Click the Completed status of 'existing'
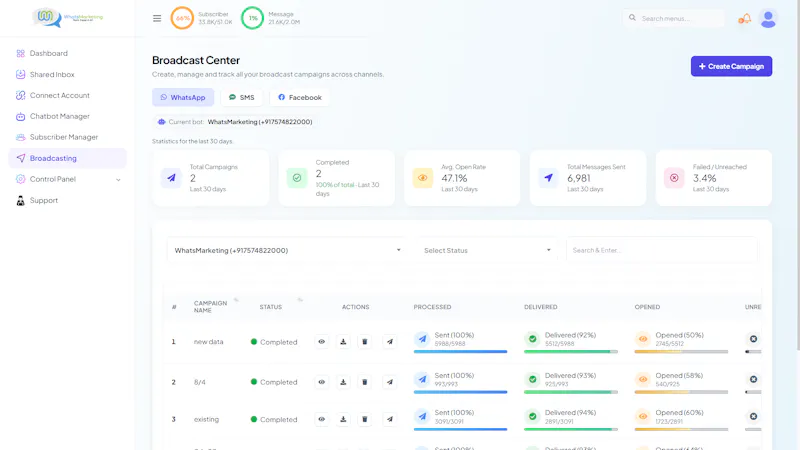The height and width of the screenshot is (450, 800). pyautogui.click(x=274, y=419)
